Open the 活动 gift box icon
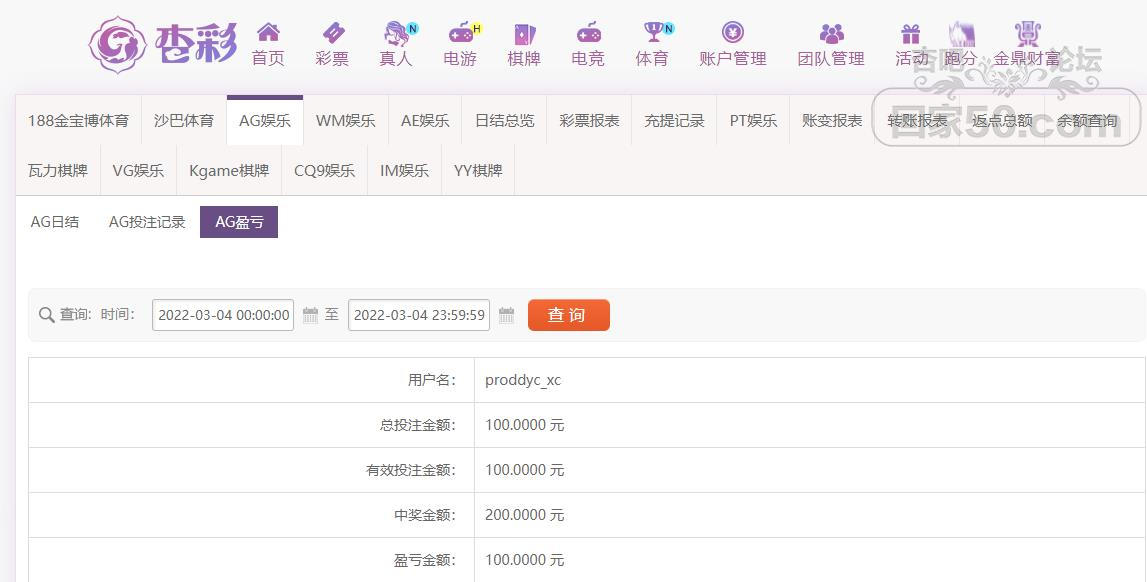 [911, 34]
